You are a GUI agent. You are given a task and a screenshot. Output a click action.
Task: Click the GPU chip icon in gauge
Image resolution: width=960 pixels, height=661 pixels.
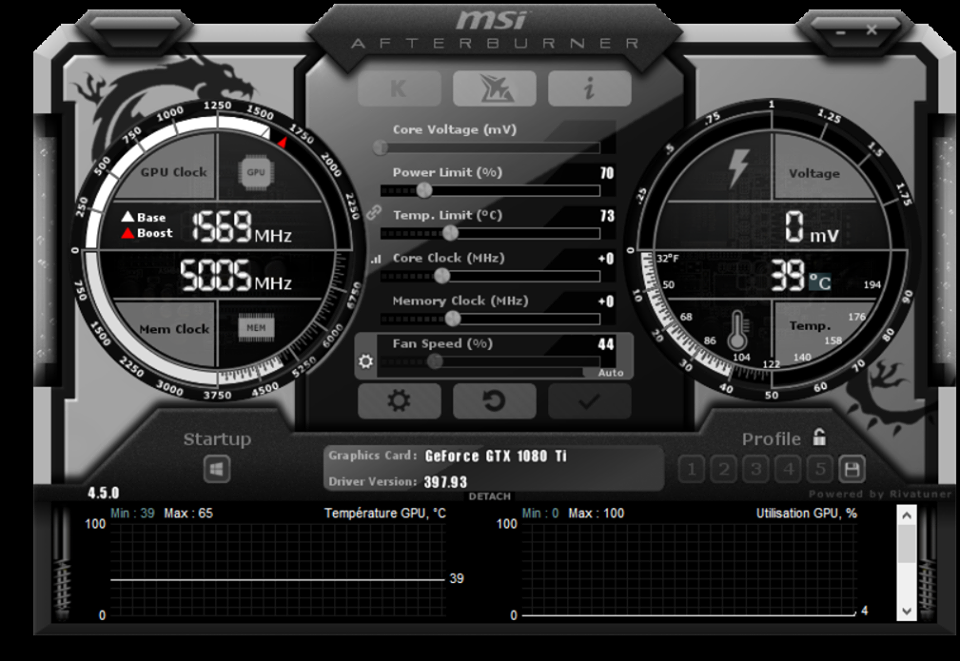(x=256, y=172)
